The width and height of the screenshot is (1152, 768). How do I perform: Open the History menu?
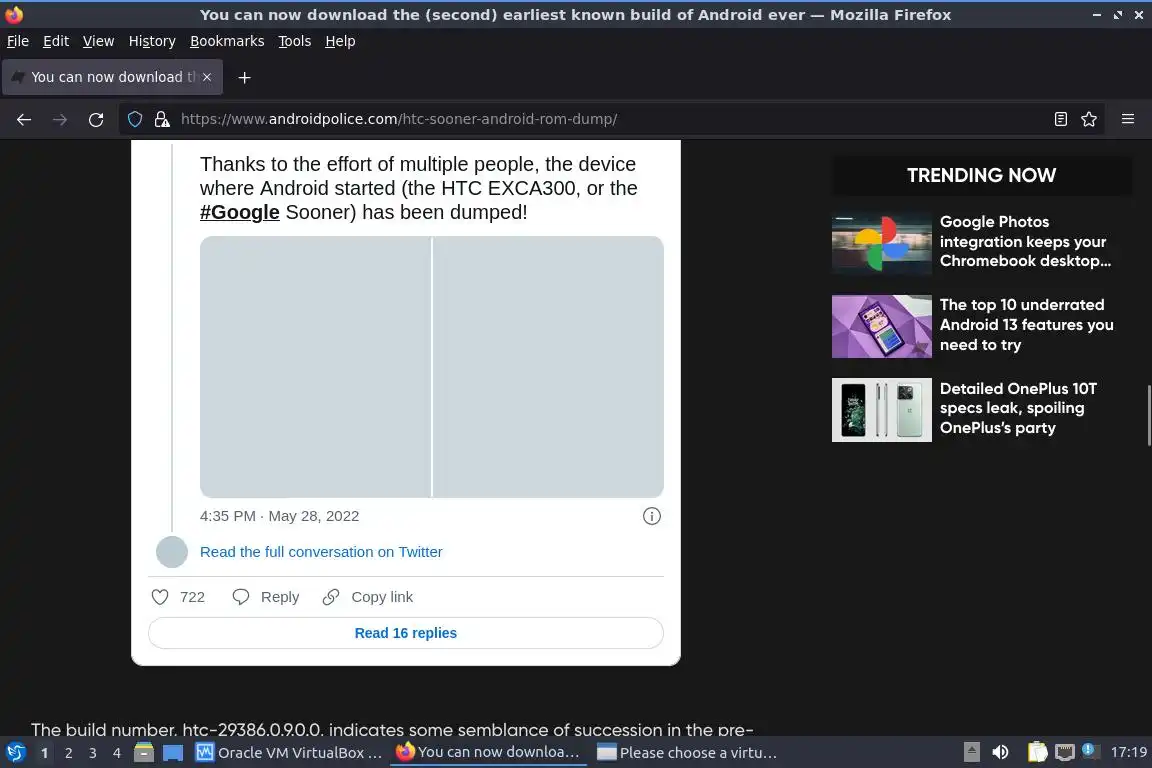[152, 41]
